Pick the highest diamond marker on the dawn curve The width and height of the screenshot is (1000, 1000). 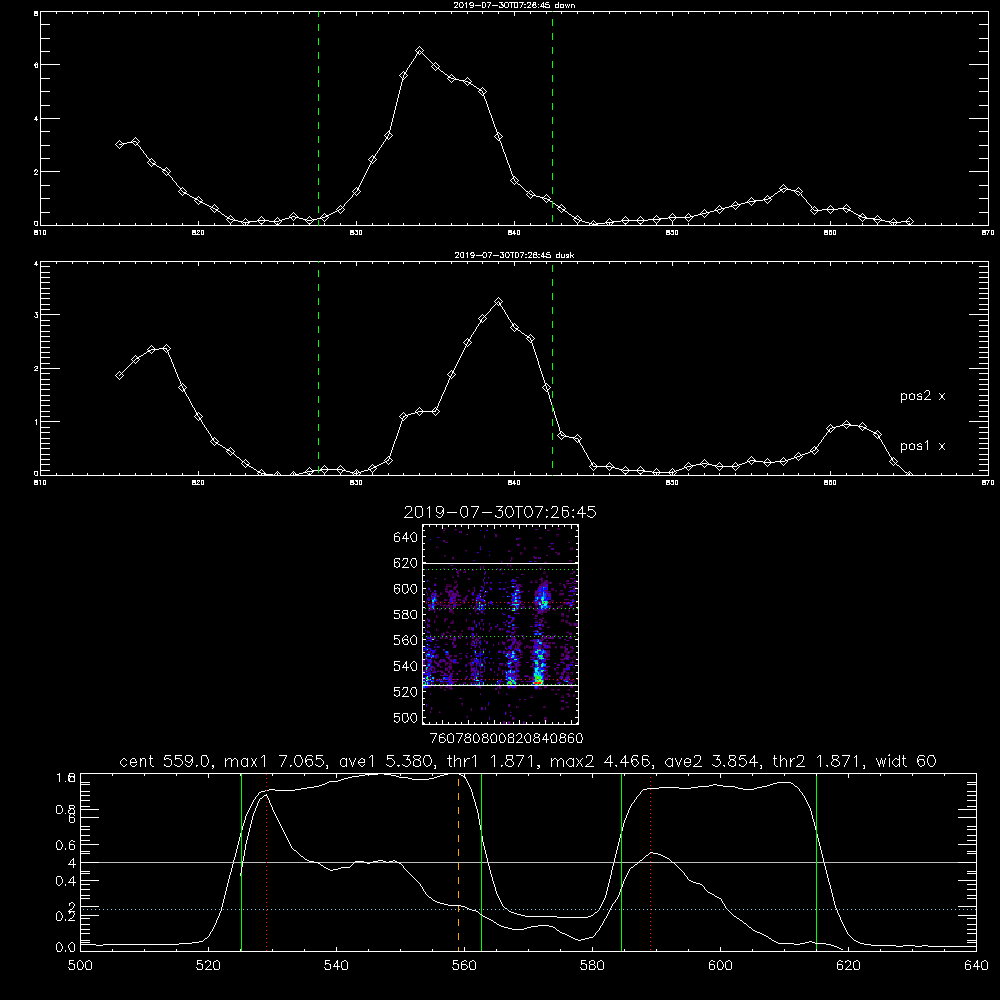pyautogui.click(x=419, y=50)
